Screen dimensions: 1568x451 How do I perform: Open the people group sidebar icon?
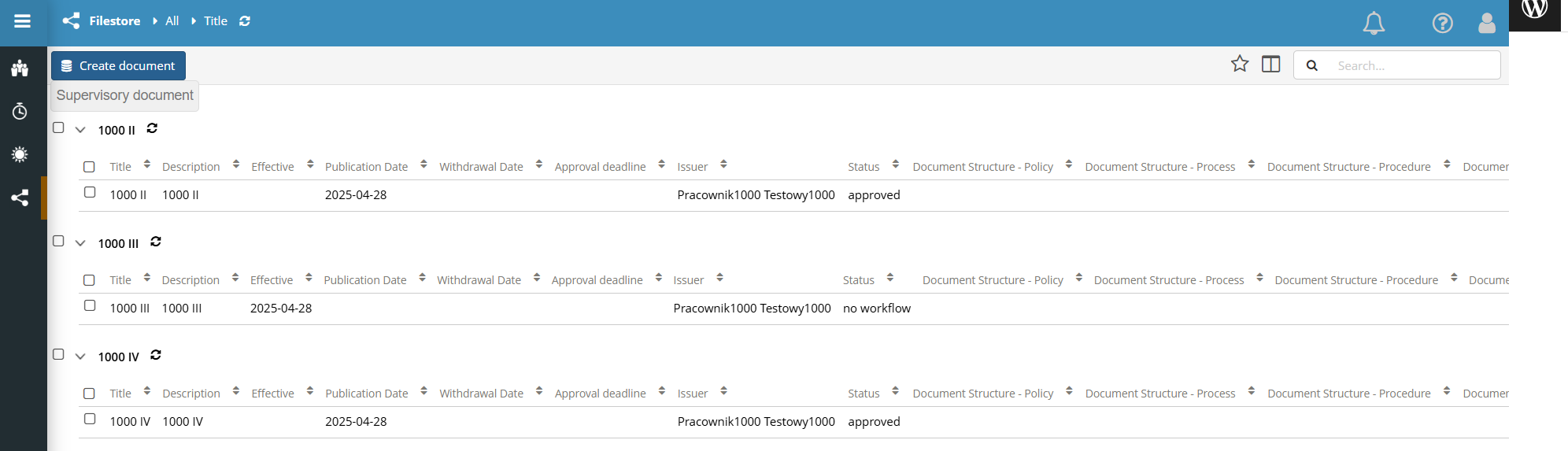coord(20,68)
